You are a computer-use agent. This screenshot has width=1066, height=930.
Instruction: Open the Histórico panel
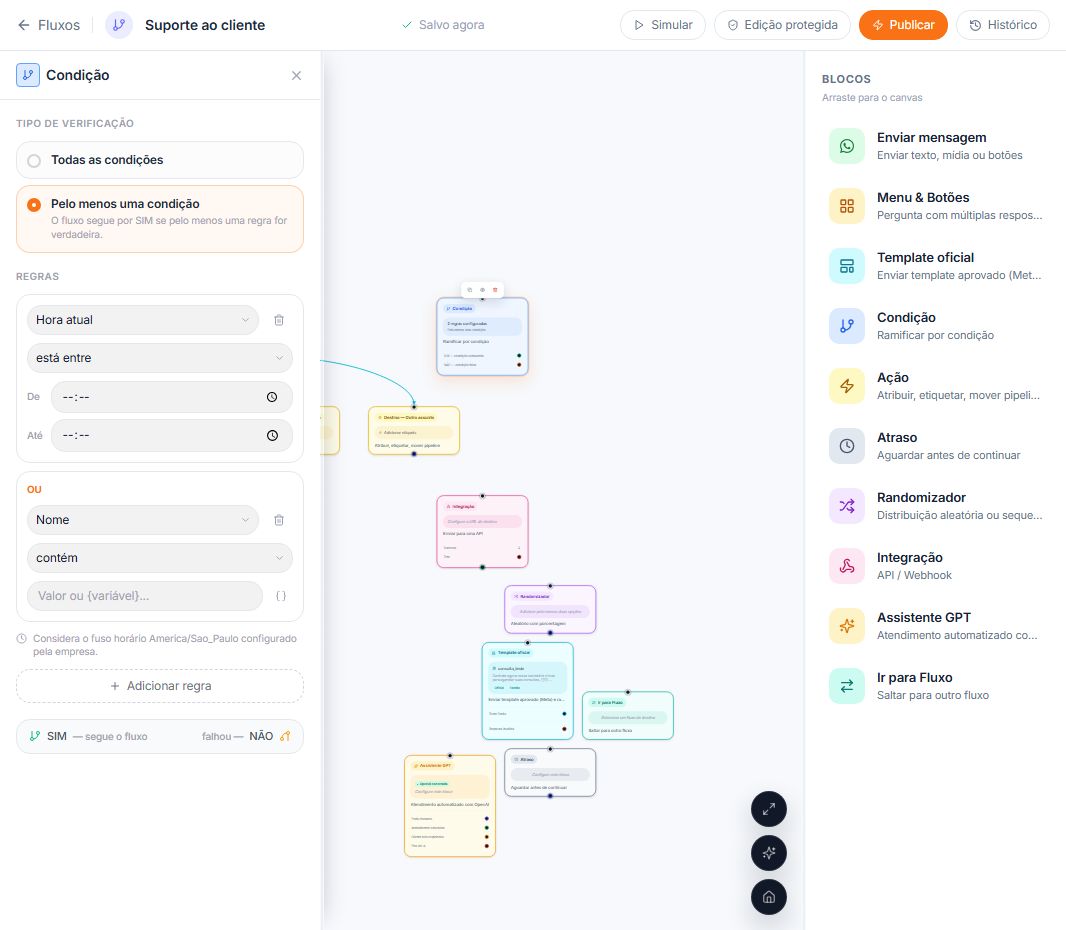click(x=1003, y=25)
